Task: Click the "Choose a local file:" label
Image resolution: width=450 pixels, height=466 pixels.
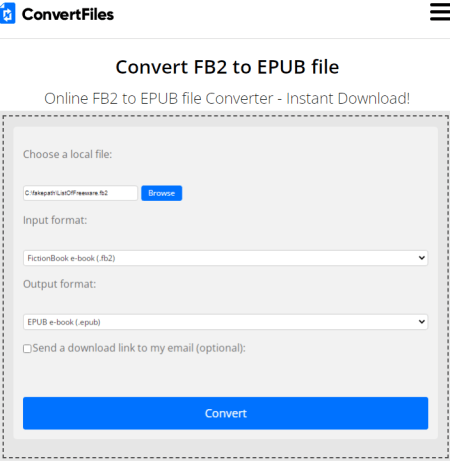Action: [68, 154]
